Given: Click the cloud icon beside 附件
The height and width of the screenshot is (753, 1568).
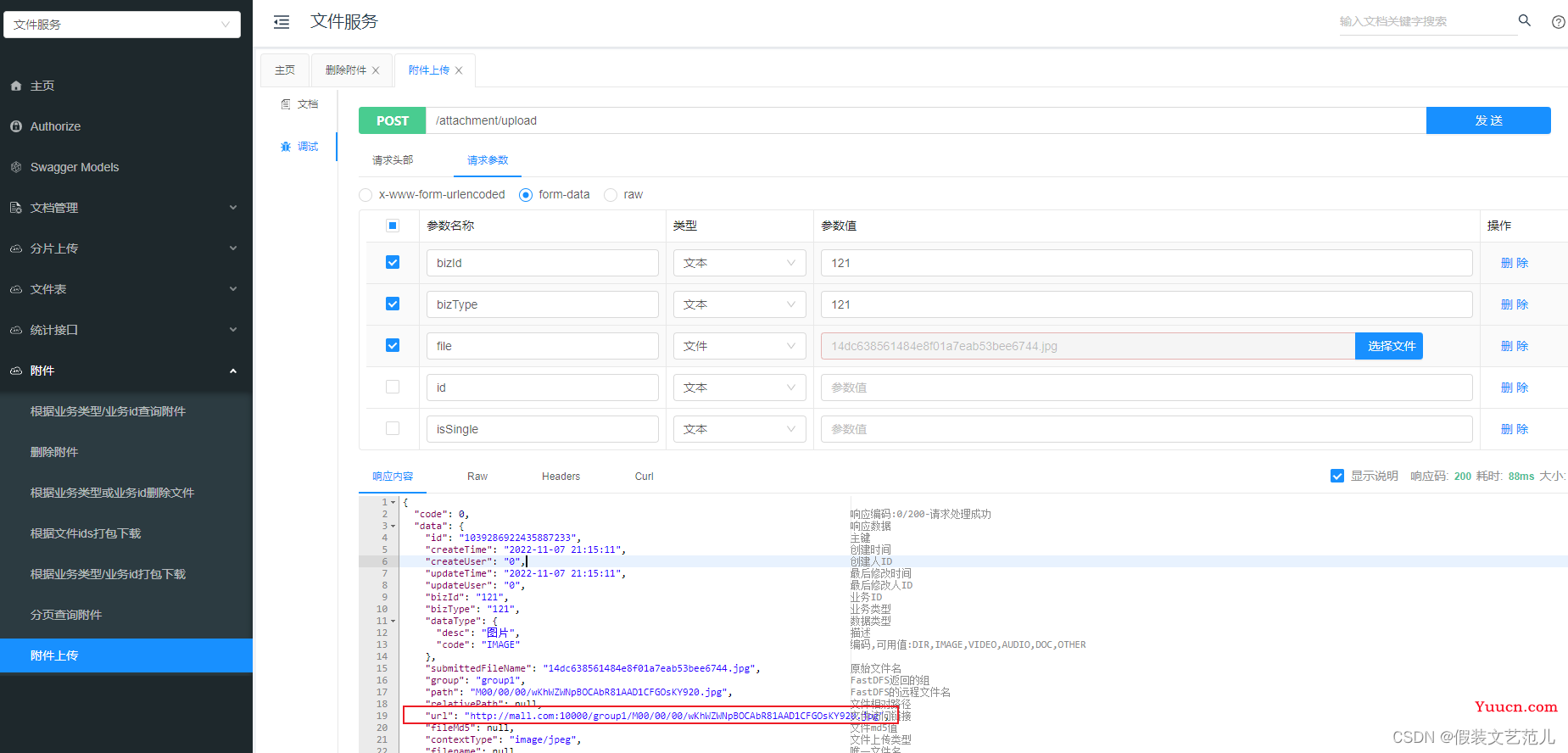Looking at the screenshot, I should pyautogui.click(x=16, y=371).
